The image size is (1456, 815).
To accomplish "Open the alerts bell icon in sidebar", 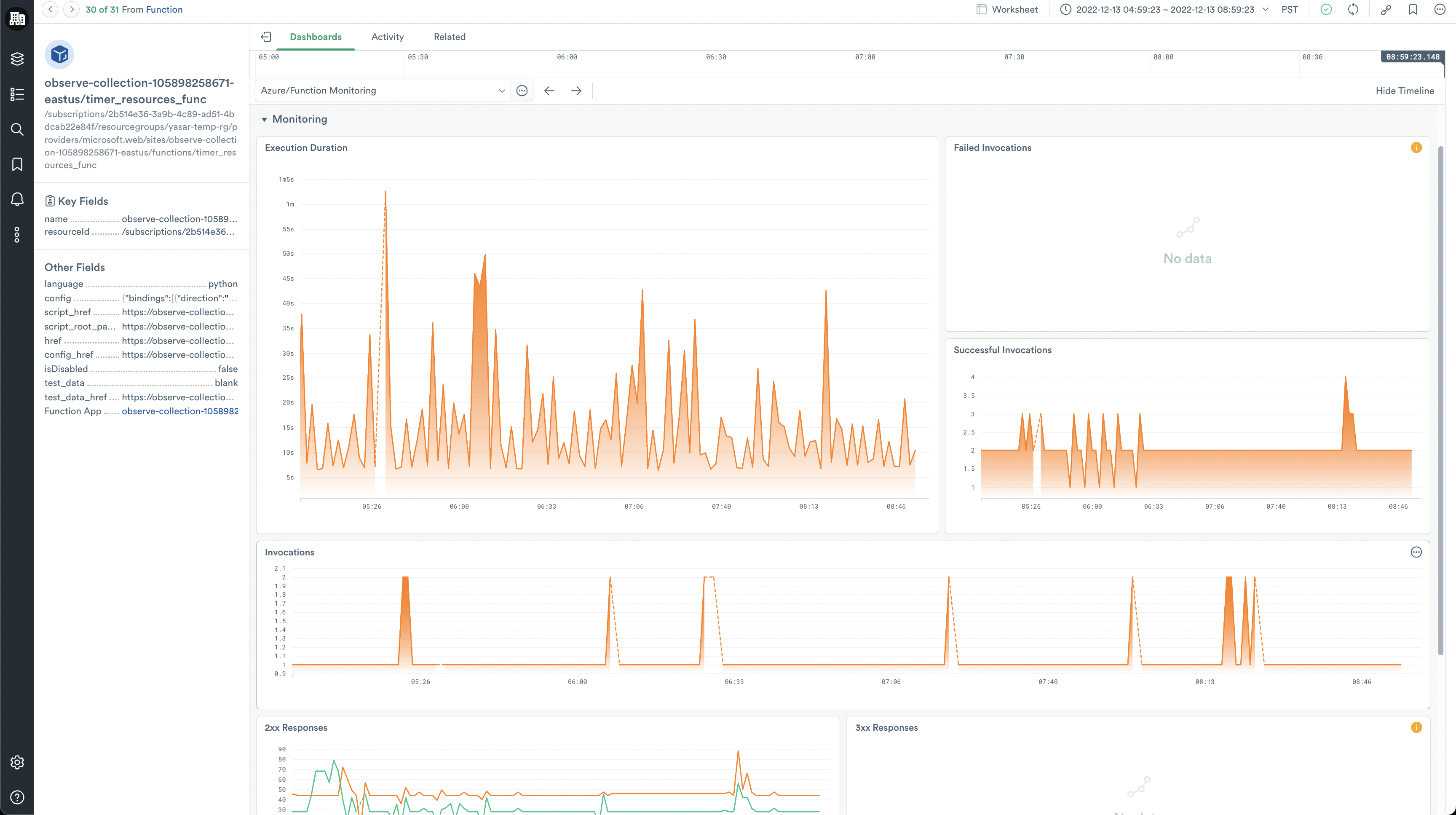I will coord(17,199).
